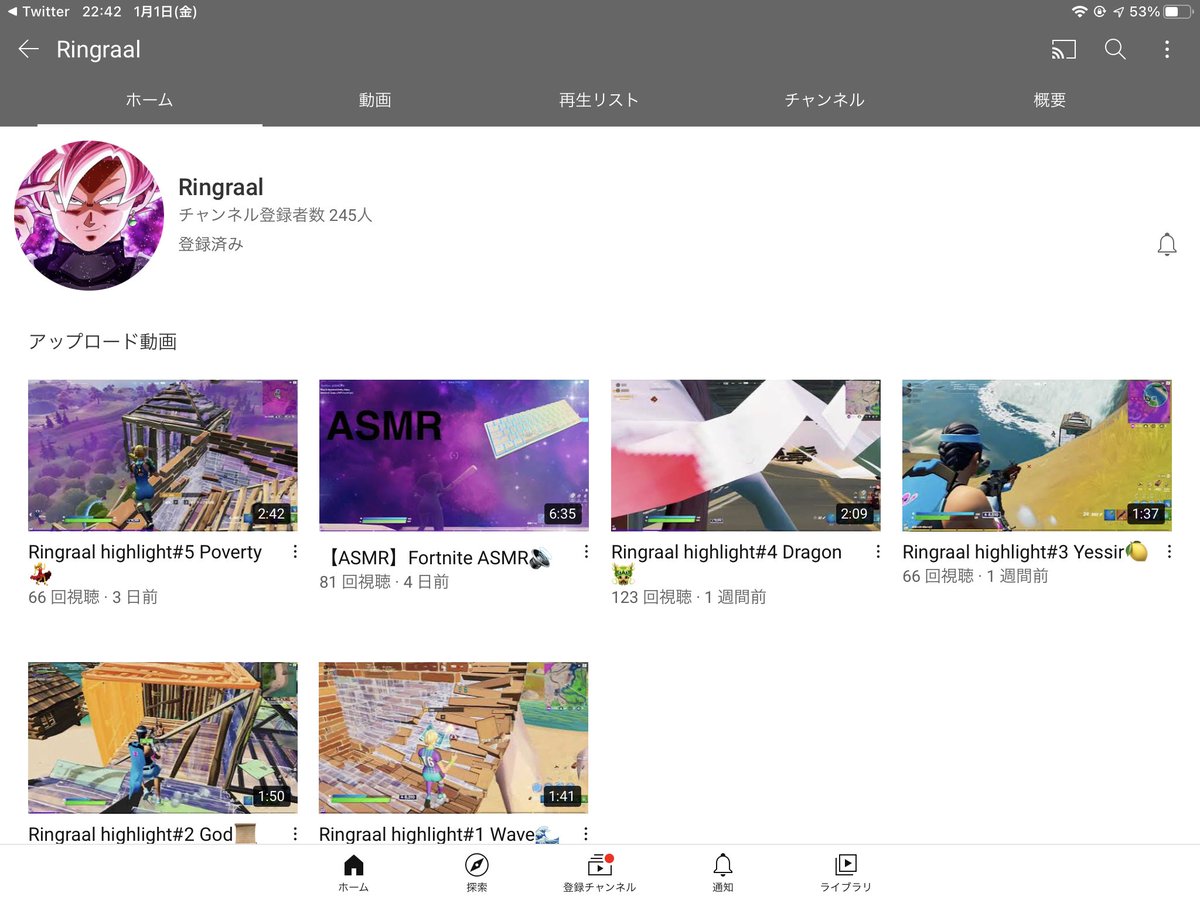Play the ASMR keyboard thumbnail
Screen dimensions: 1200x900
point(454,455)
